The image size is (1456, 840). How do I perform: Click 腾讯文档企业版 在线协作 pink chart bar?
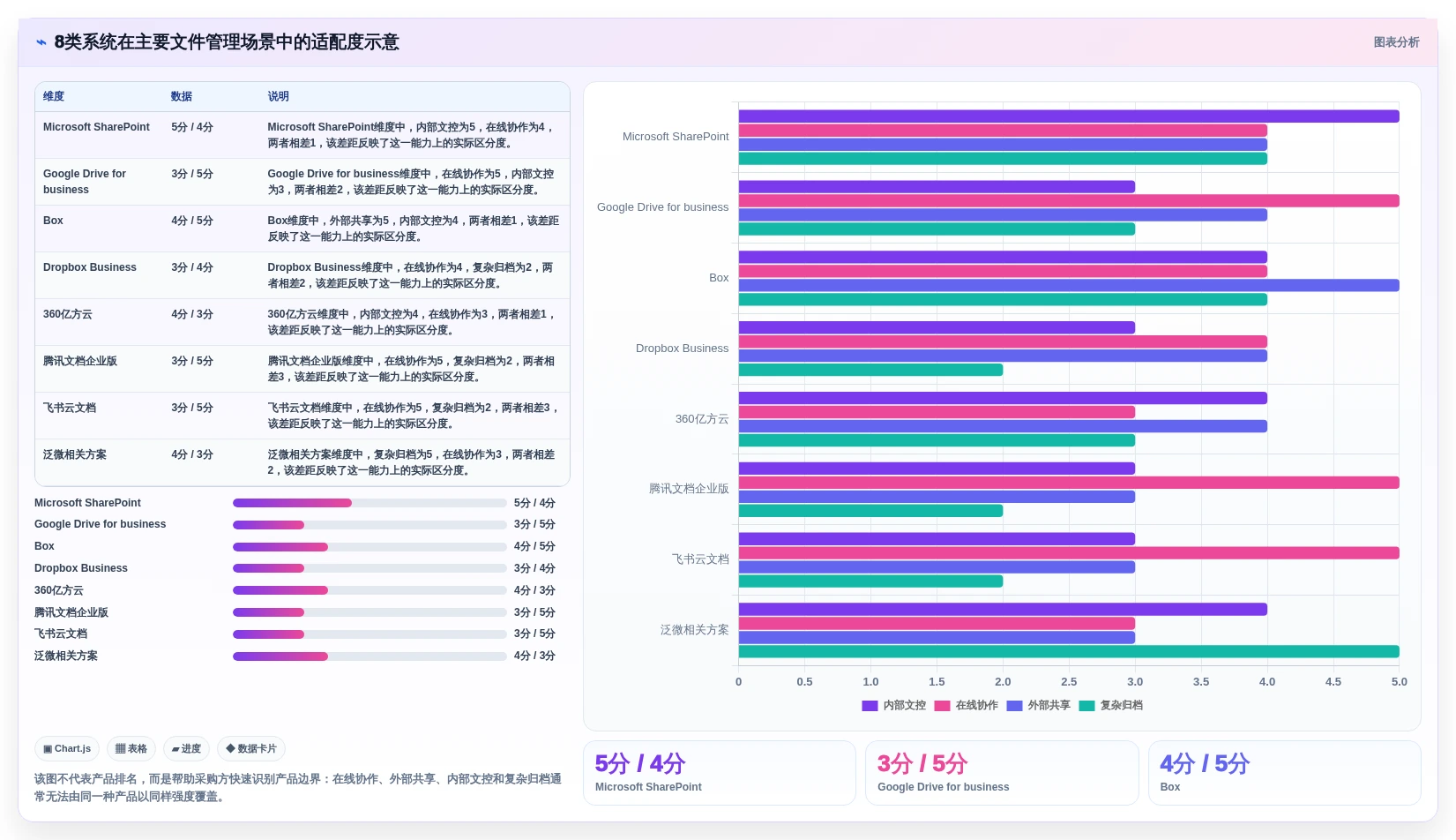click(x=1069, y=483)
